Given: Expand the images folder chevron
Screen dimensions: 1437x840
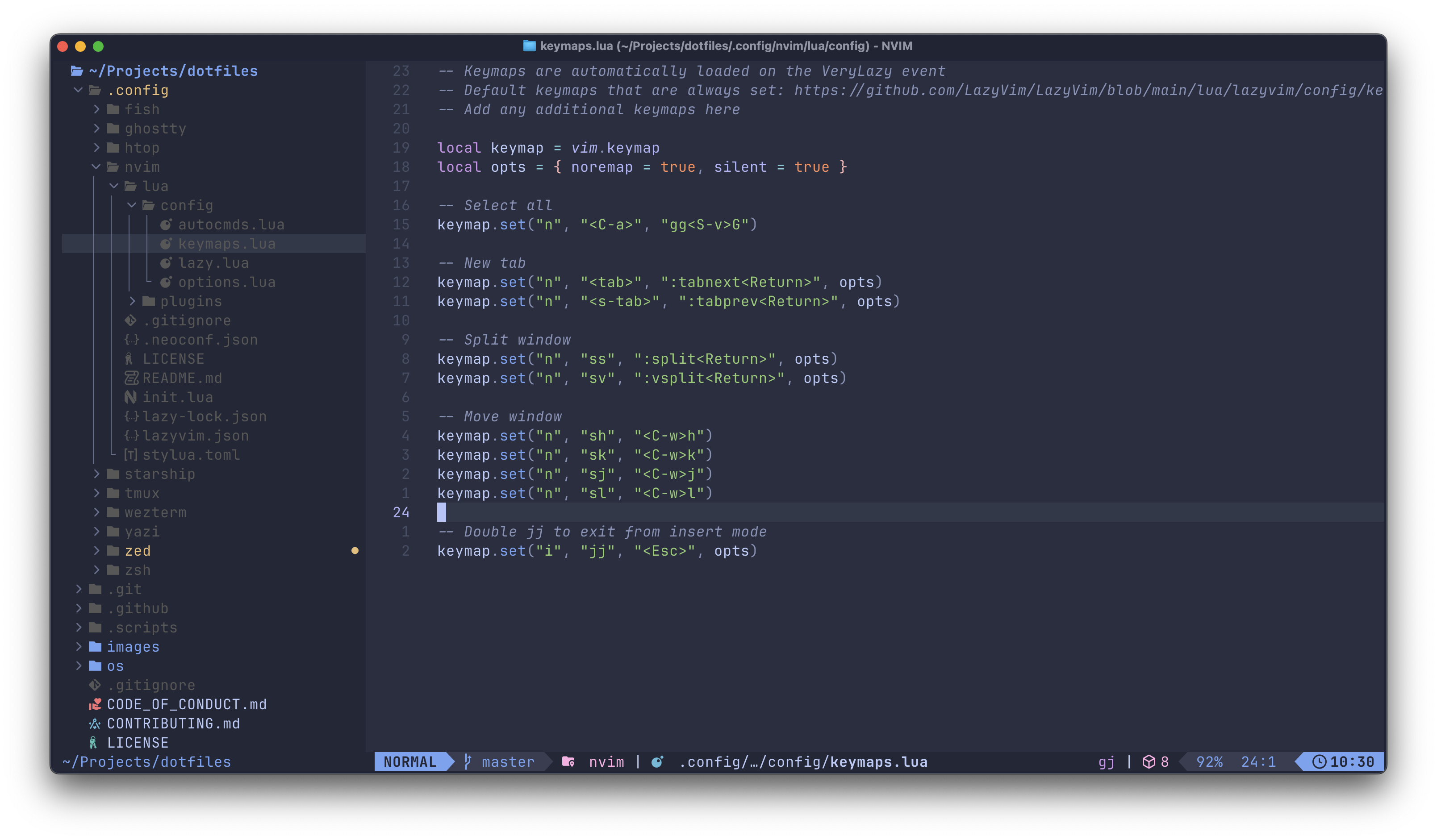Looking at the screenshot, I should click(x=79, y=646).
